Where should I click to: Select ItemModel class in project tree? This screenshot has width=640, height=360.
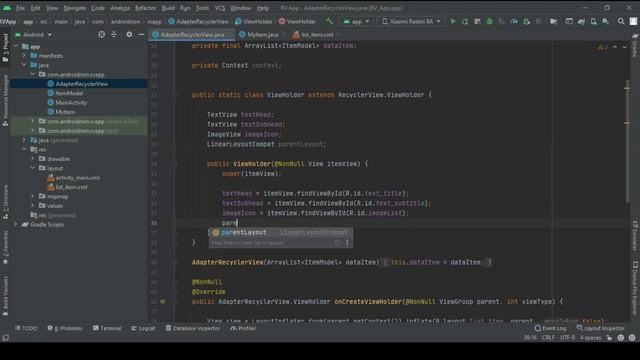[x=69, y=93]
